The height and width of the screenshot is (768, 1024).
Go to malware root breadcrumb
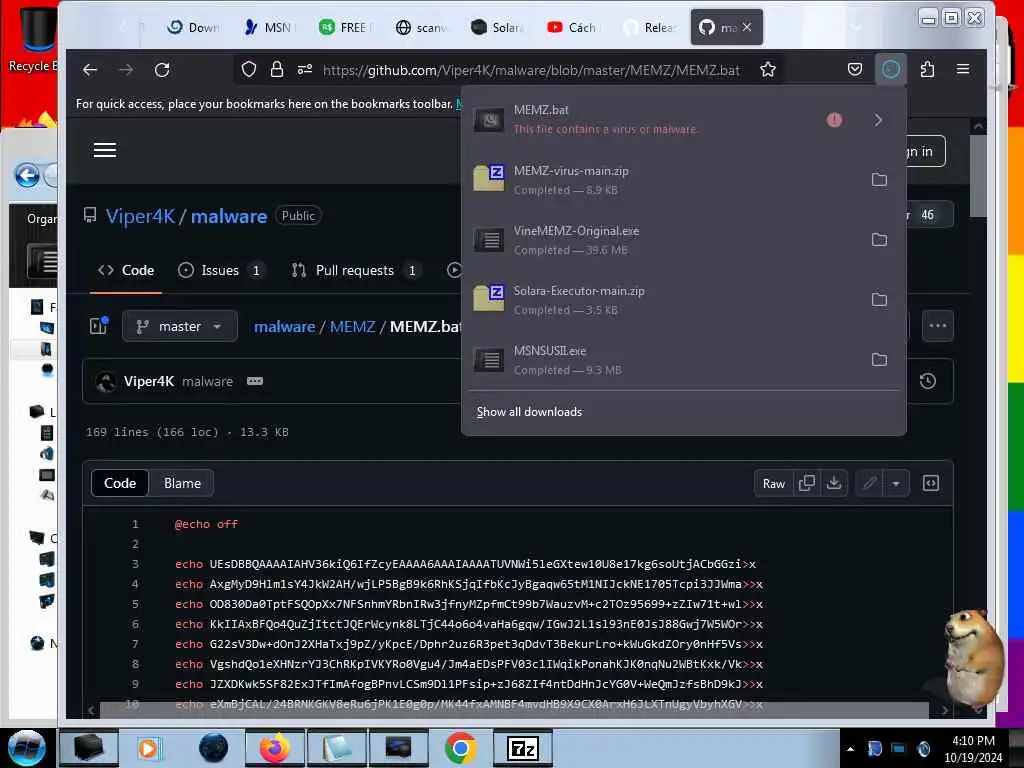click(284, 327)
